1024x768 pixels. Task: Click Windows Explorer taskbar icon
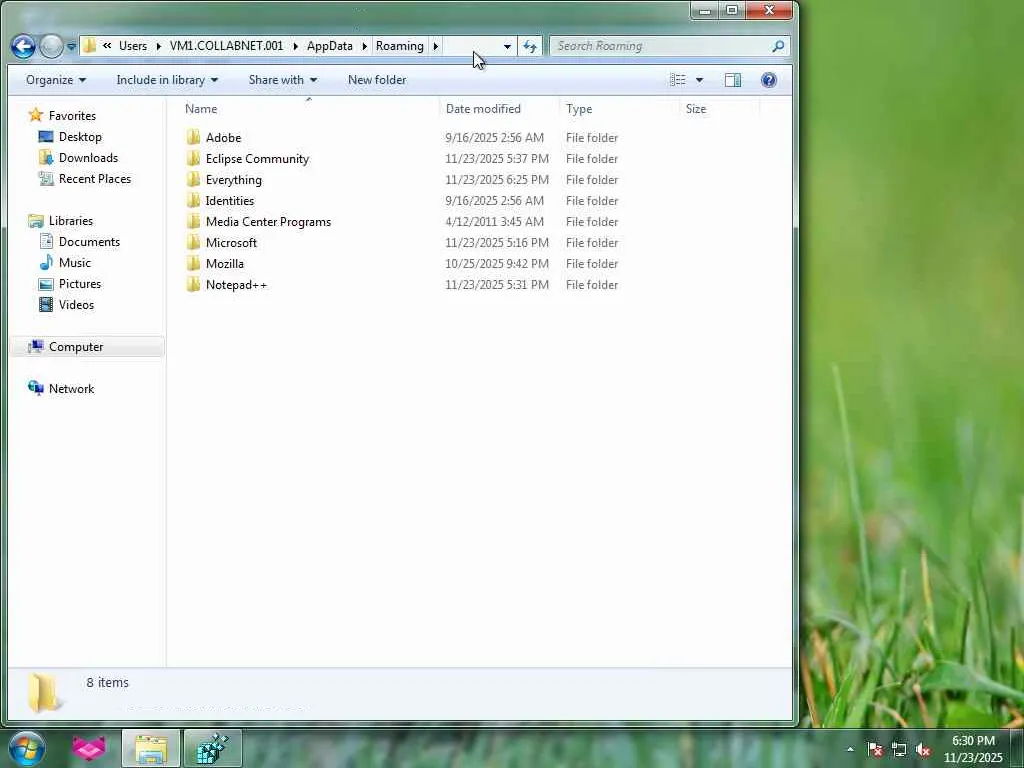(151, 748)
